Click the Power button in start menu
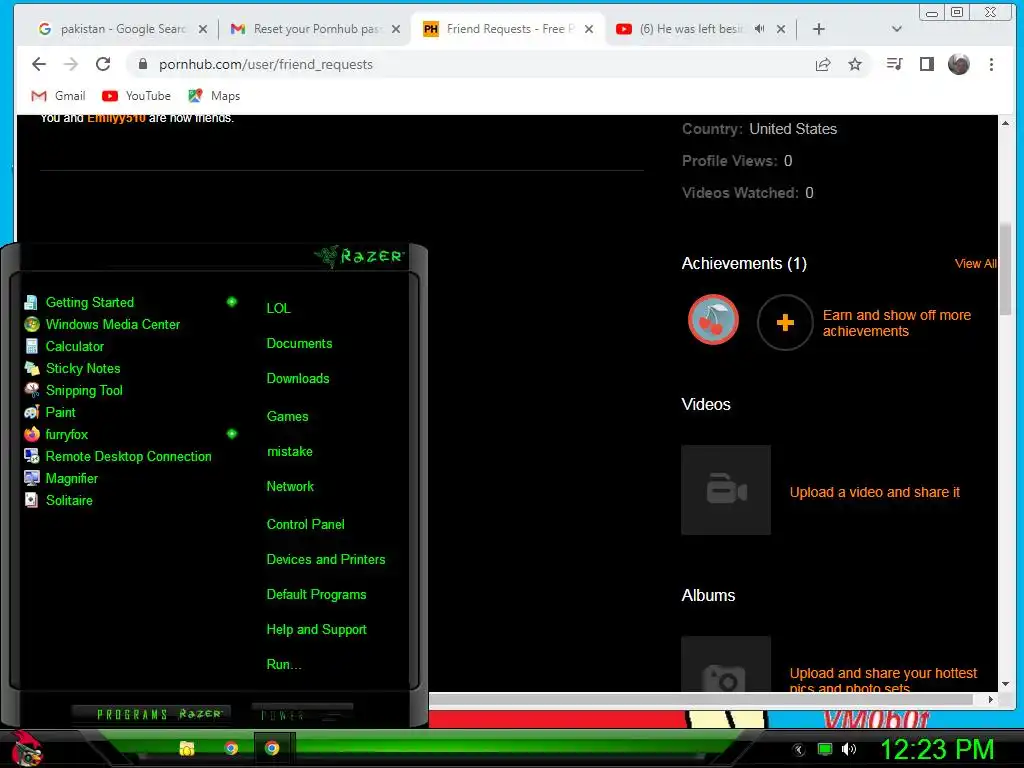 (302, 714)
